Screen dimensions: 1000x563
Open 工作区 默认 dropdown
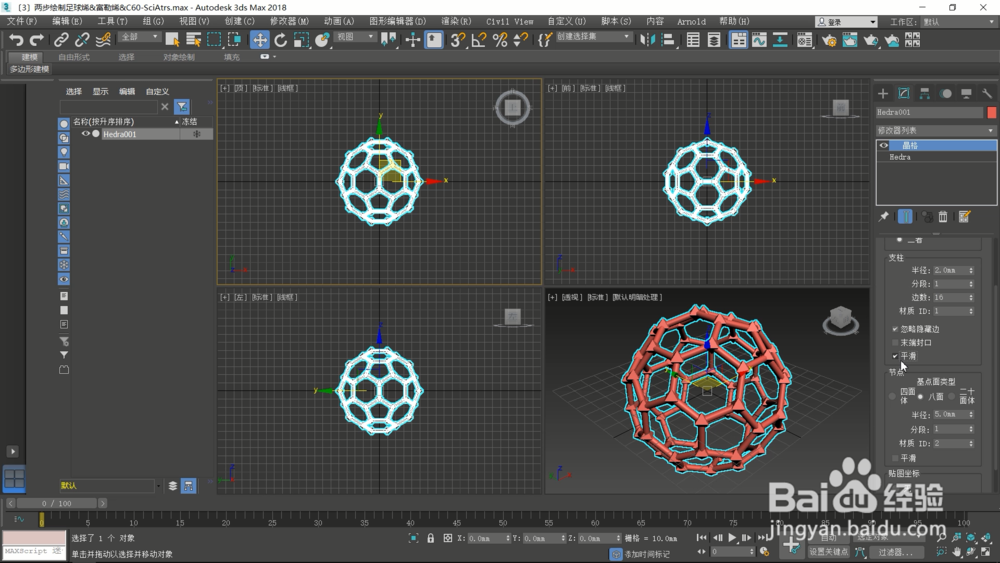click(958, 22)
